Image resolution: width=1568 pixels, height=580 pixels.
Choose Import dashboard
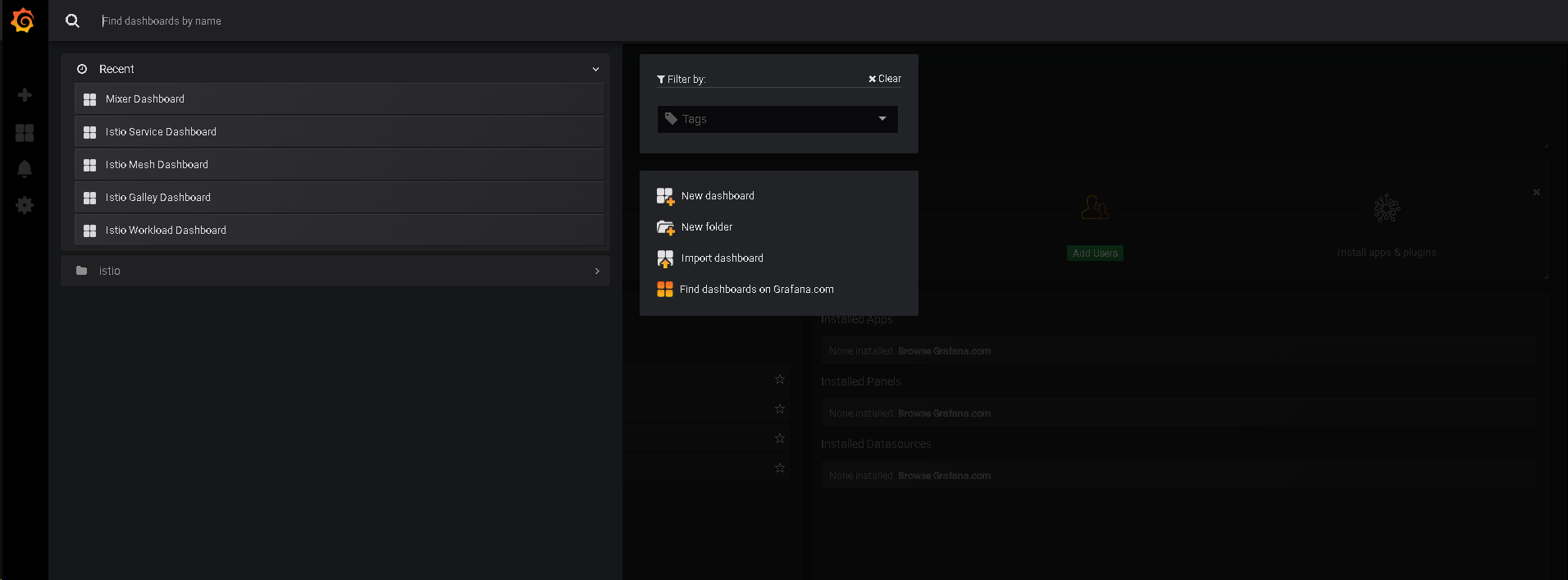tap(722, 258)
